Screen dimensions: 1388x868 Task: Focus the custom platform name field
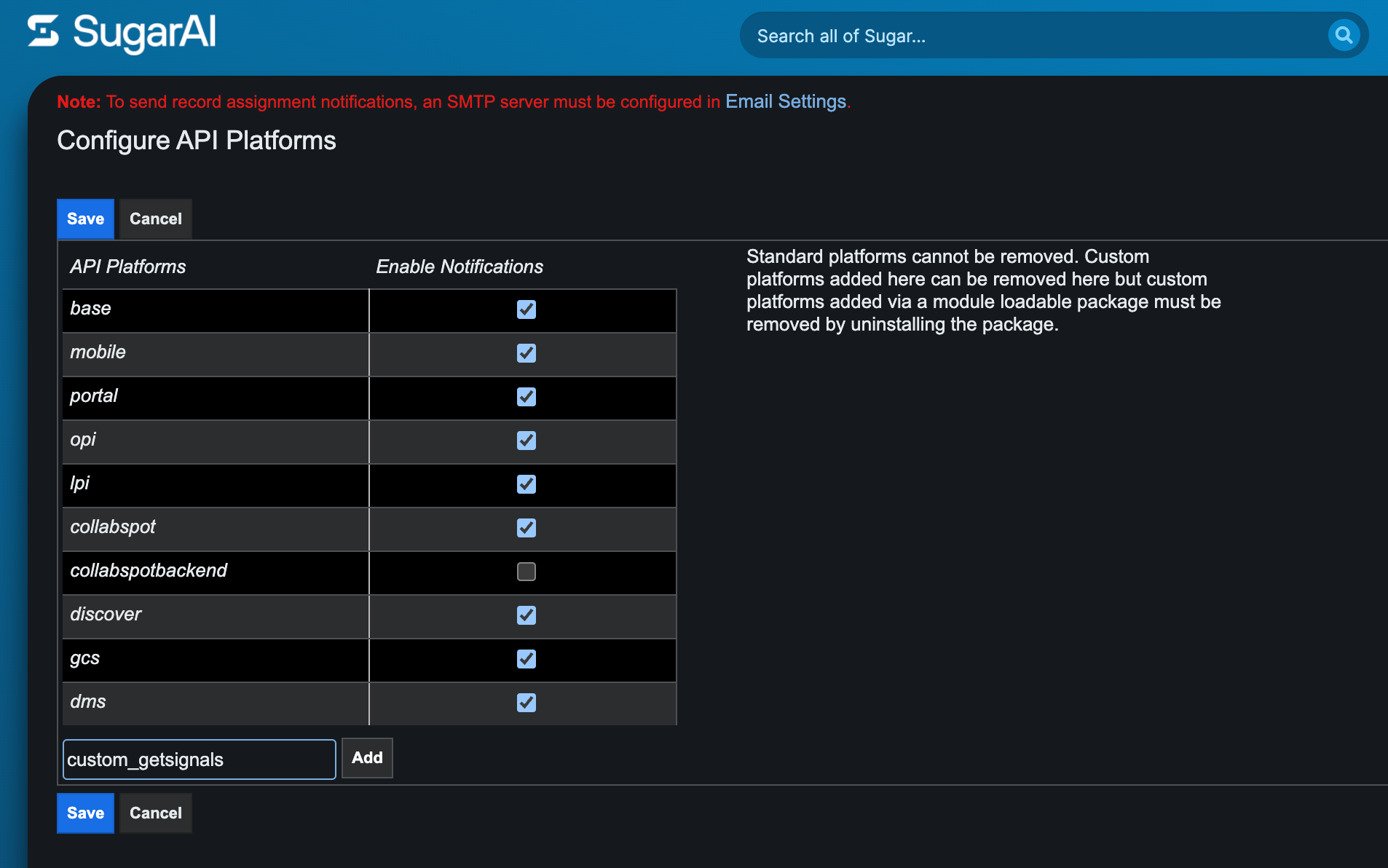(x=200, y=759)
